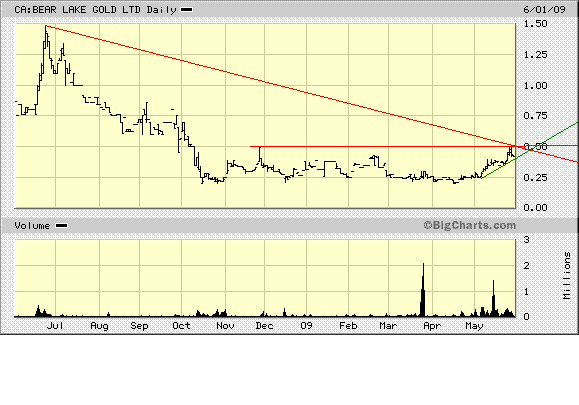Click the price axis label '0.75'

535,116
